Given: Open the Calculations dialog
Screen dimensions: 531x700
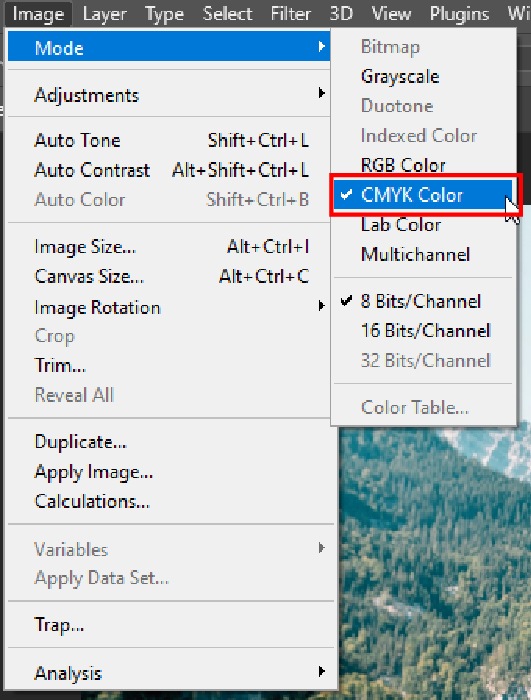Looking at the screenshot, I should click(169, 501).
